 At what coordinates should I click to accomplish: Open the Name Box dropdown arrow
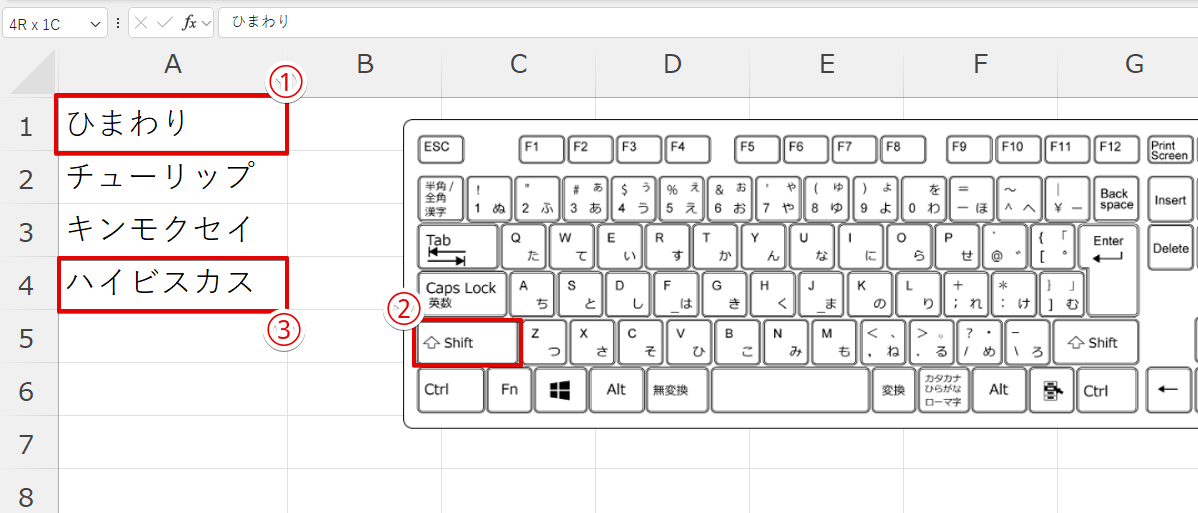click(x=95, y=23)
